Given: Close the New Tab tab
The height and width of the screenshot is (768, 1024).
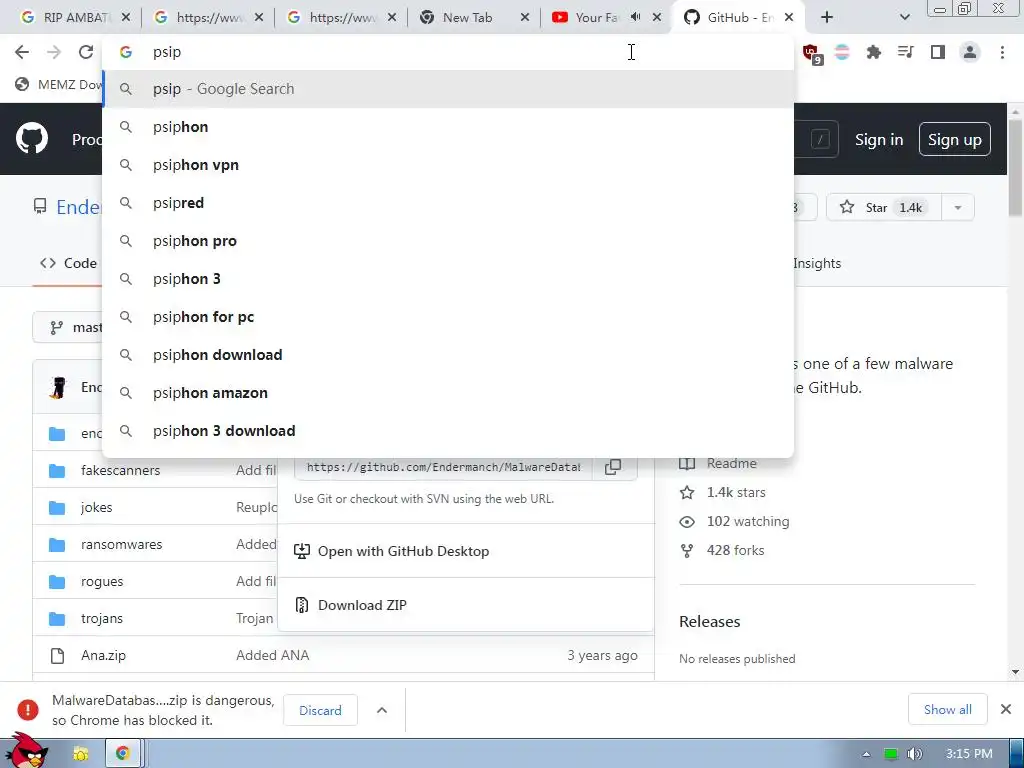Looking at the screenshot, I should pyautogui.click(x=524, y=18).
